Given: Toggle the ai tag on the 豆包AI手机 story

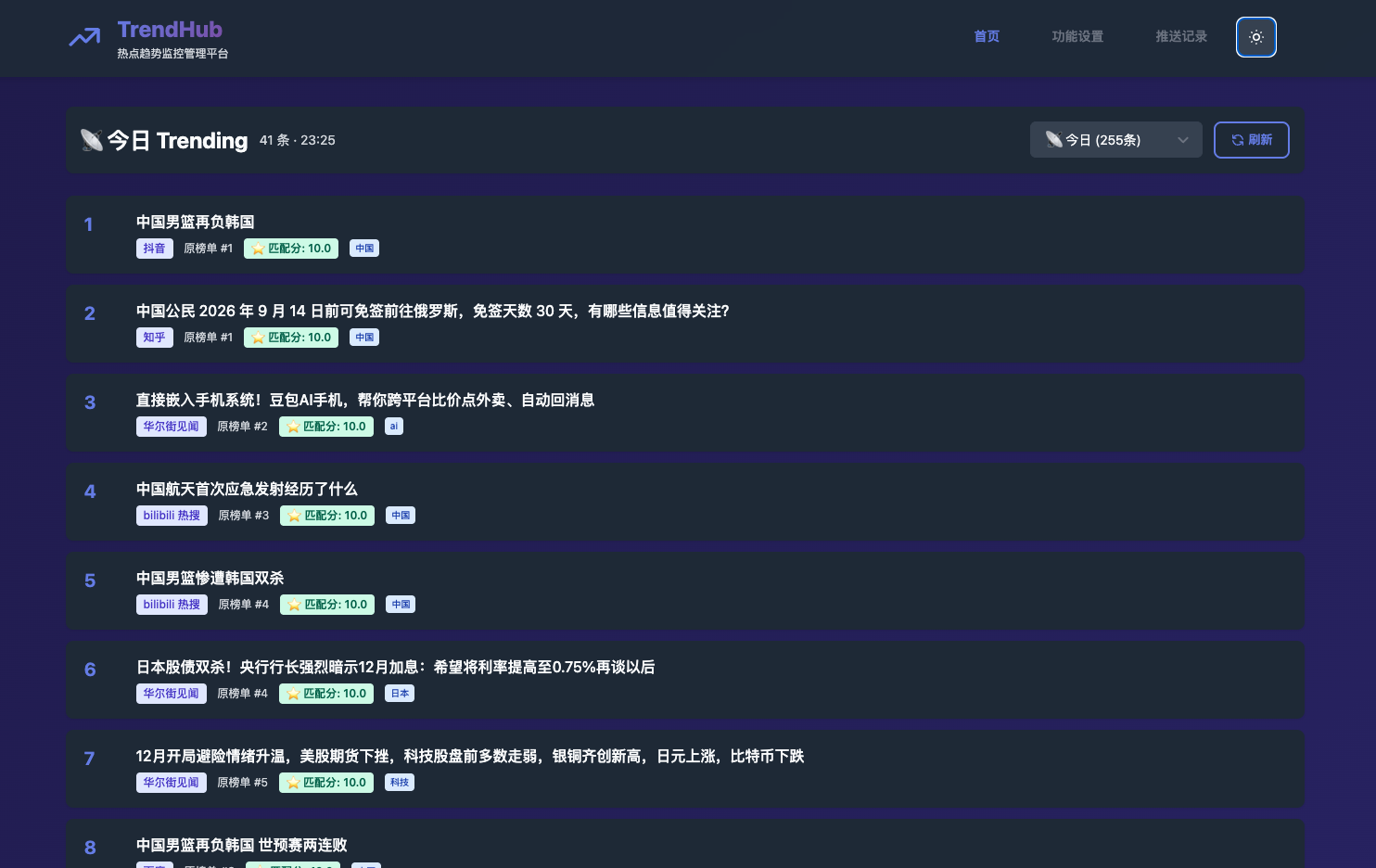Looking at the screenshot, I should tap(393, 426).
